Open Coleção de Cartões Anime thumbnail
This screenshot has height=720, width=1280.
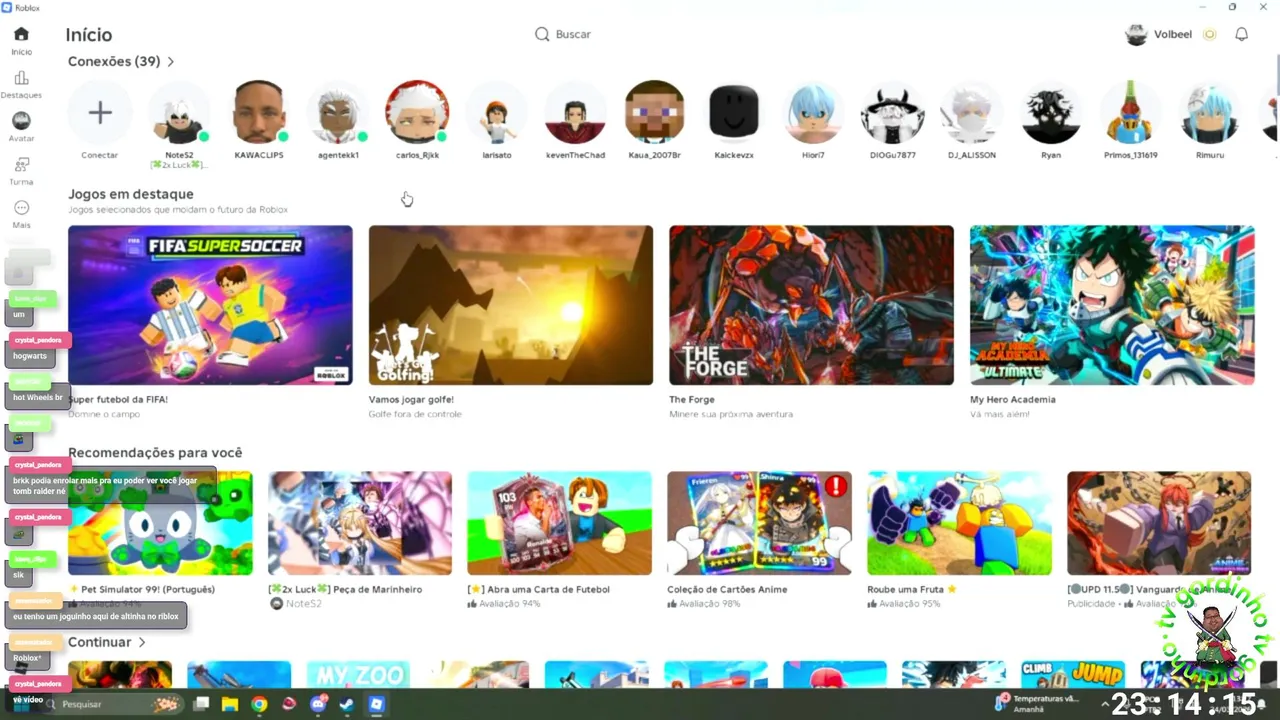tap(759, 523)
